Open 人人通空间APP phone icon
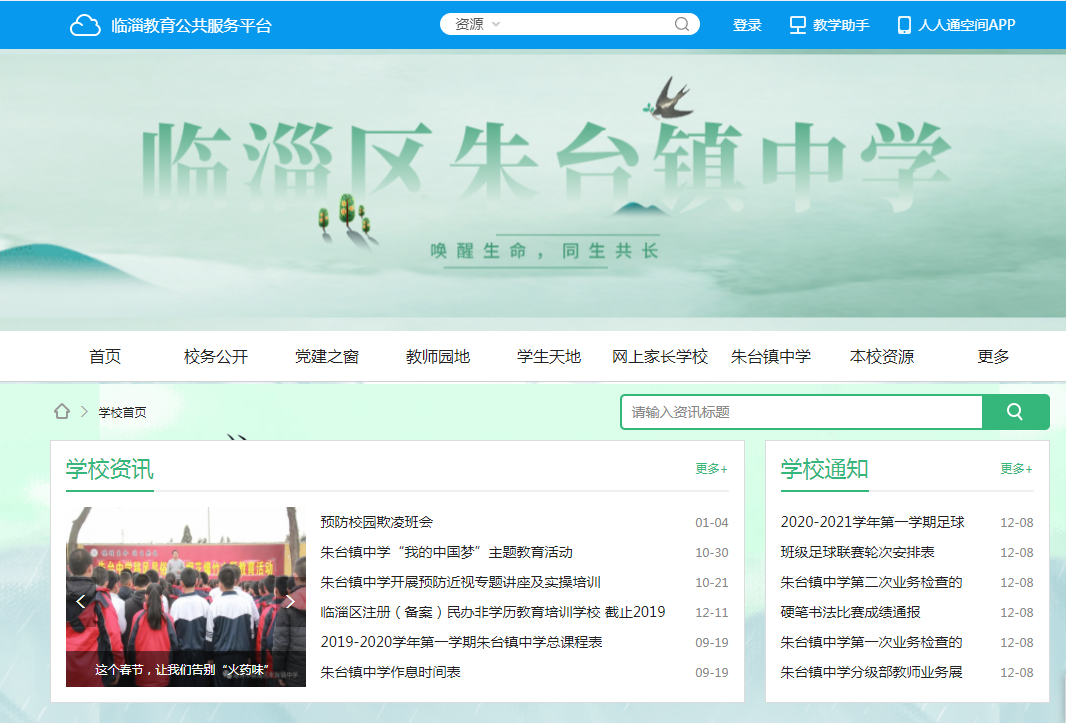Screen dimensions: 1066x723 tap(904, 25)
